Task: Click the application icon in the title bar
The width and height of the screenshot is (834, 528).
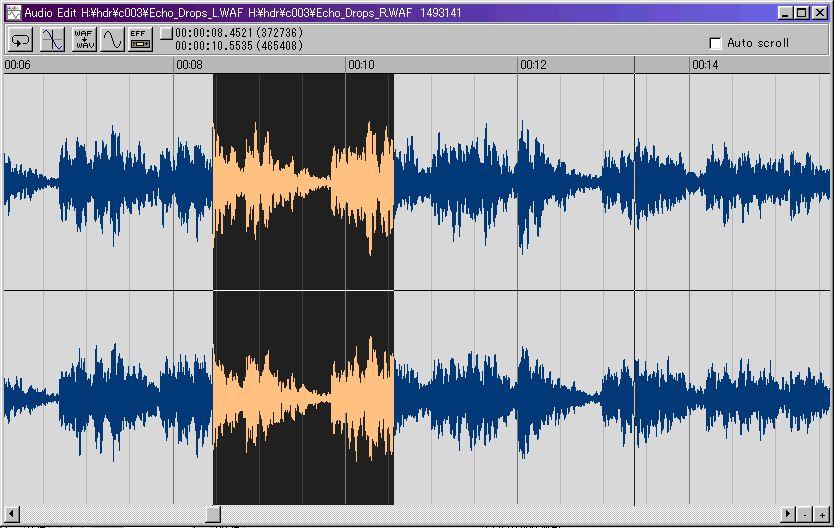Action: (x=13, y=13)
